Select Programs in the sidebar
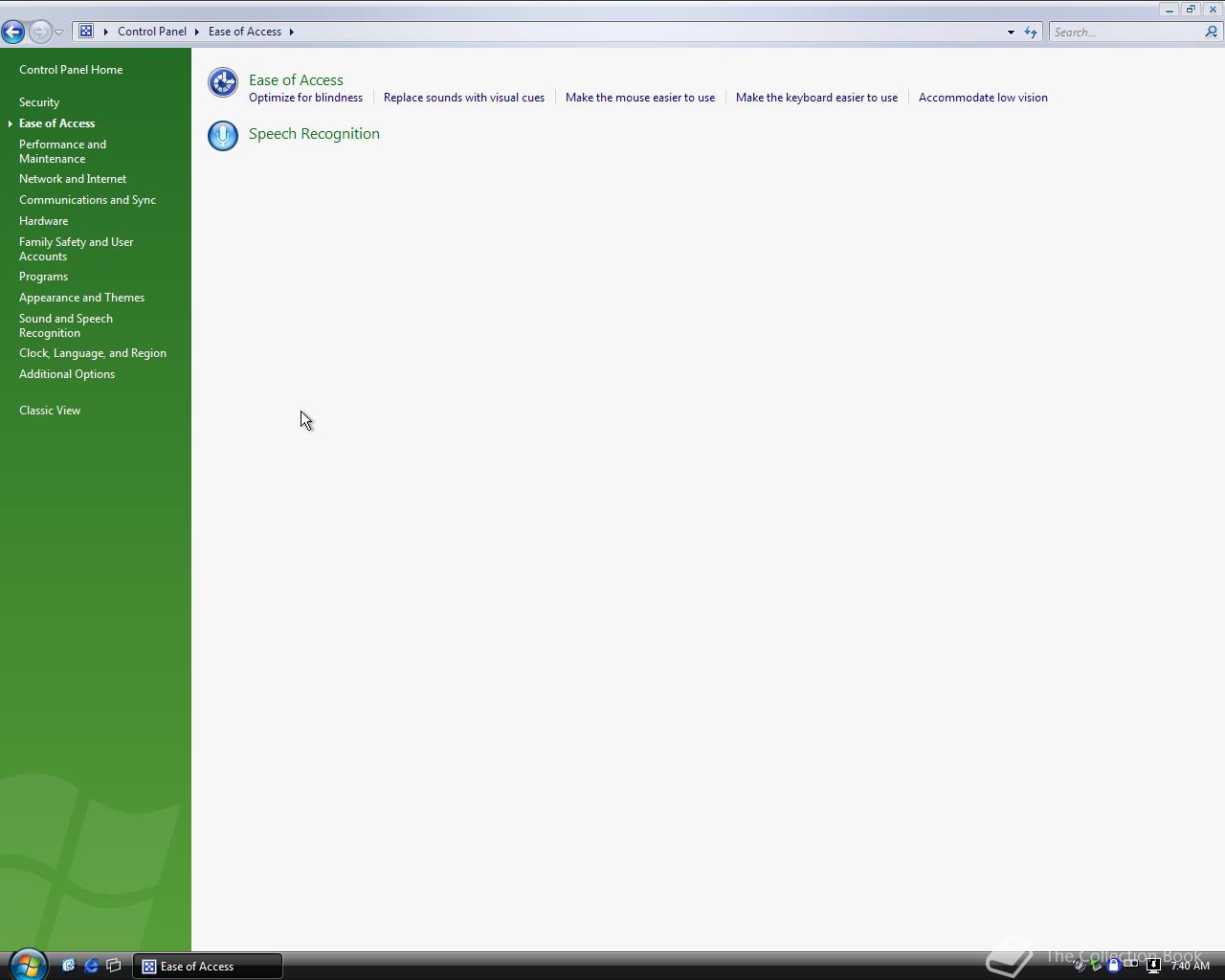The height and width of the screenshot is (980, 1225). [43, 277]
